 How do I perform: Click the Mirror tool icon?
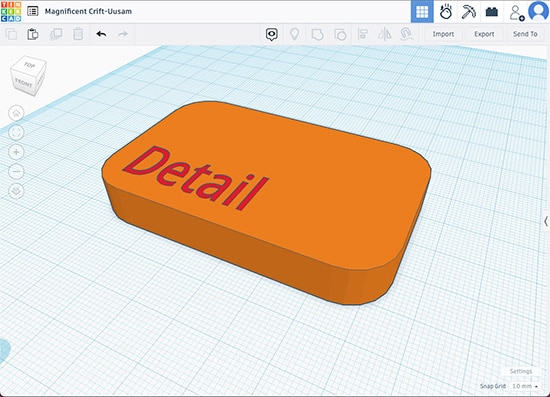tap(385, 34)
